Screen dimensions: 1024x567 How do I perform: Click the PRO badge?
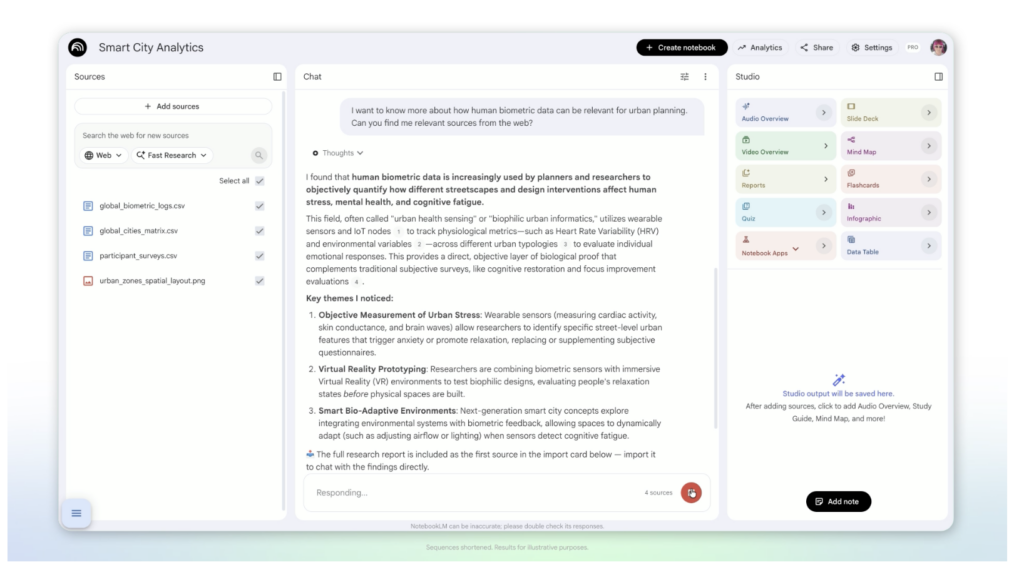[x=912, y=47]
